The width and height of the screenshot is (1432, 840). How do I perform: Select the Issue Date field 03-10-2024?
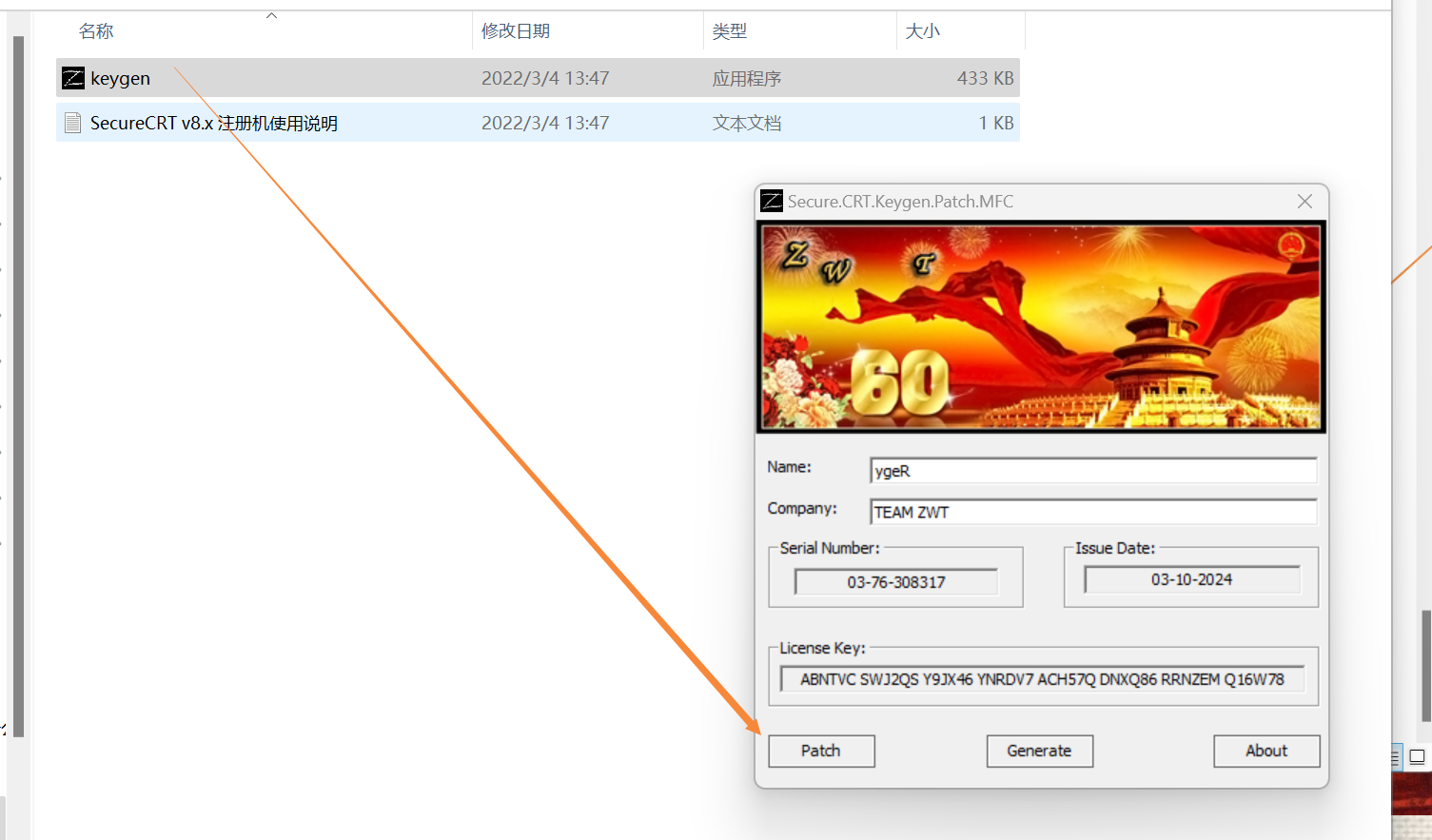[1191, 579]
